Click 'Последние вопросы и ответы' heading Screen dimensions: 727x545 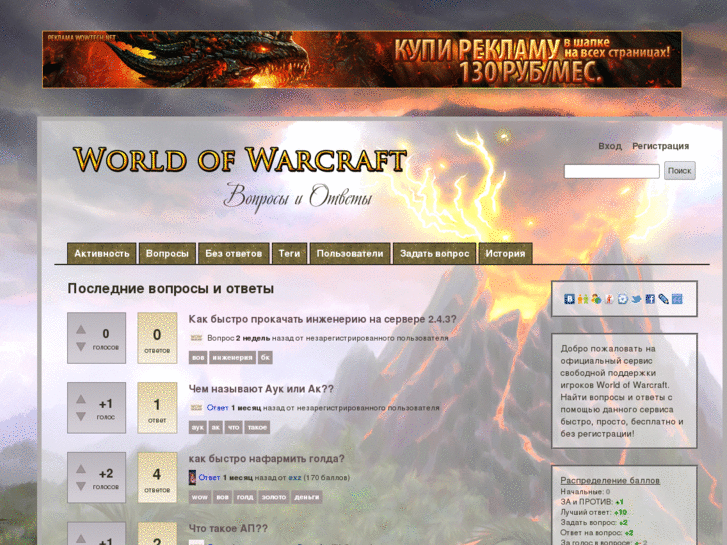pos(171,289)
